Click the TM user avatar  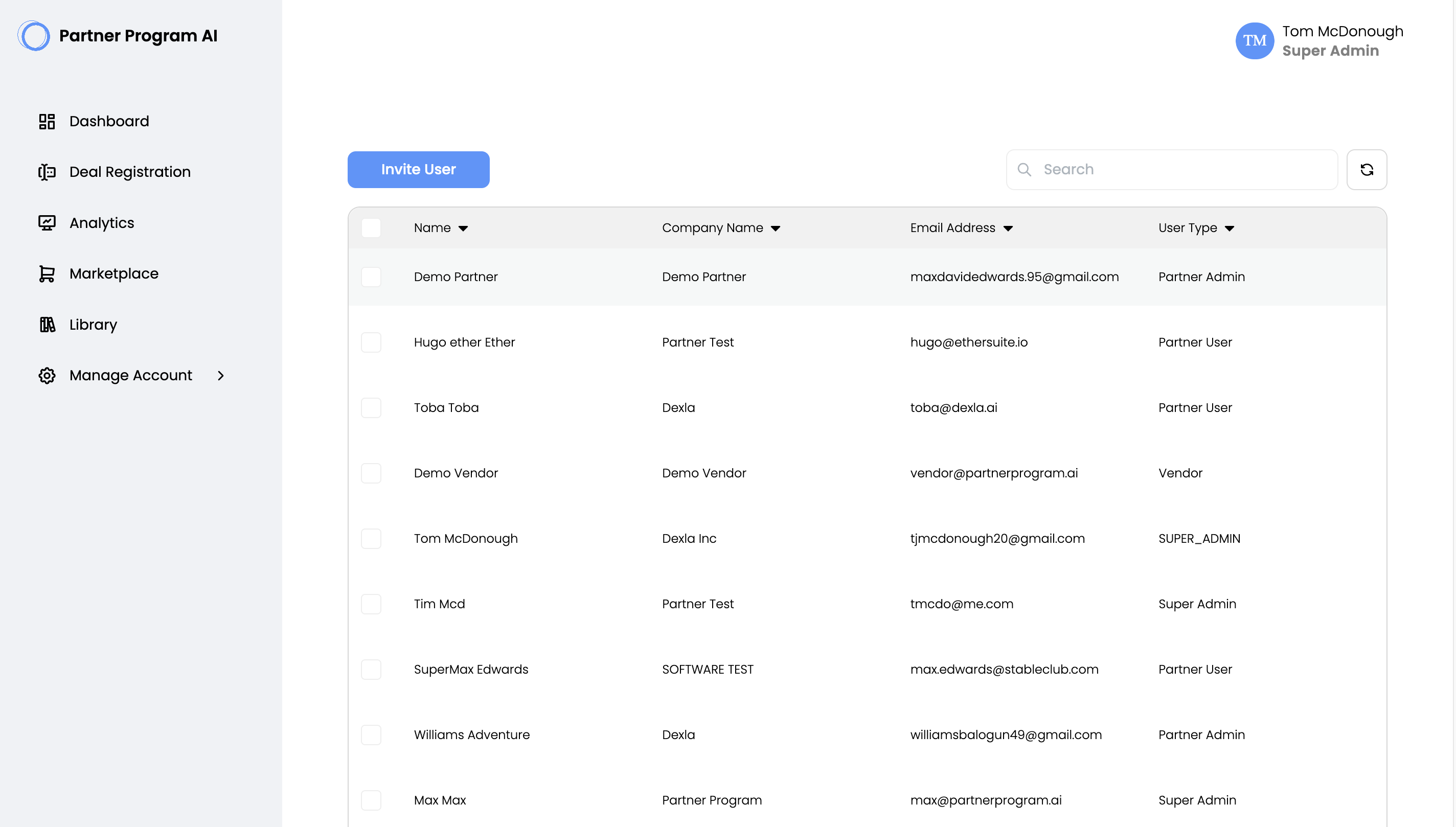[1255, 40]
